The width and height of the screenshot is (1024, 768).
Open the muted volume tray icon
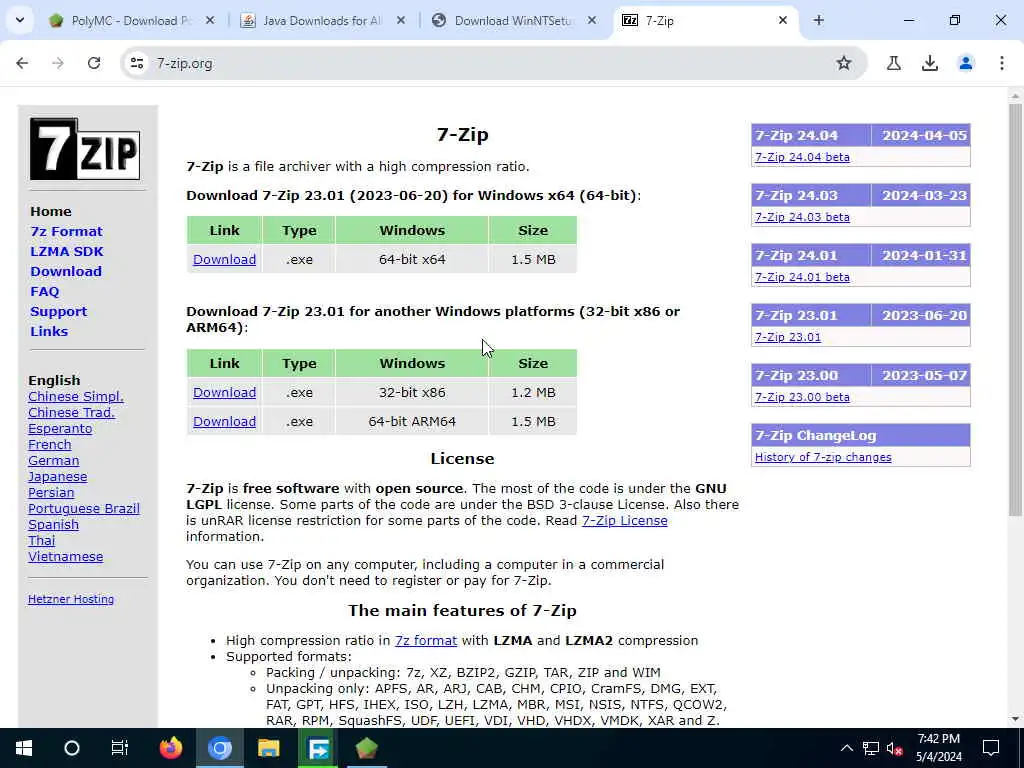[x=895, y=748]
